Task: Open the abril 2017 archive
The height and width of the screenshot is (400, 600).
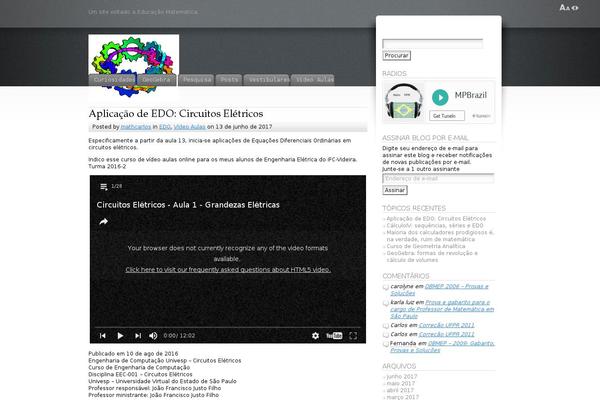Action: pos(400,390)
